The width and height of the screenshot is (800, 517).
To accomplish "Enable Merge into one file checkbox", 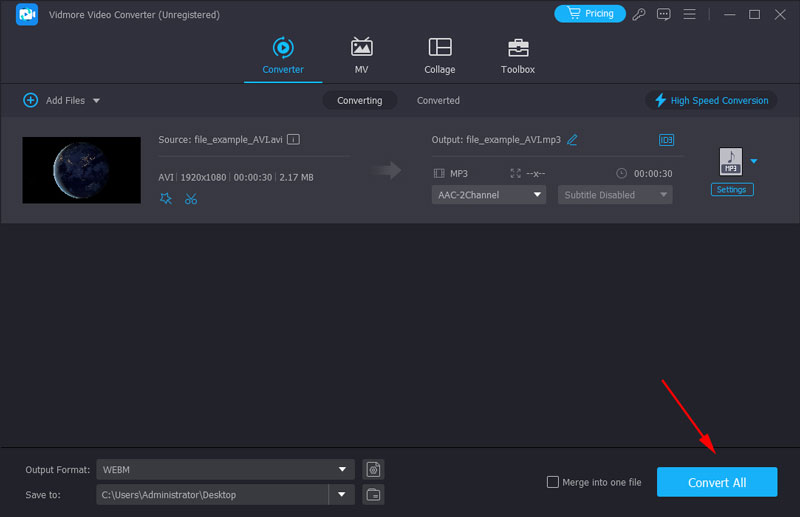I will click(553, 482).
